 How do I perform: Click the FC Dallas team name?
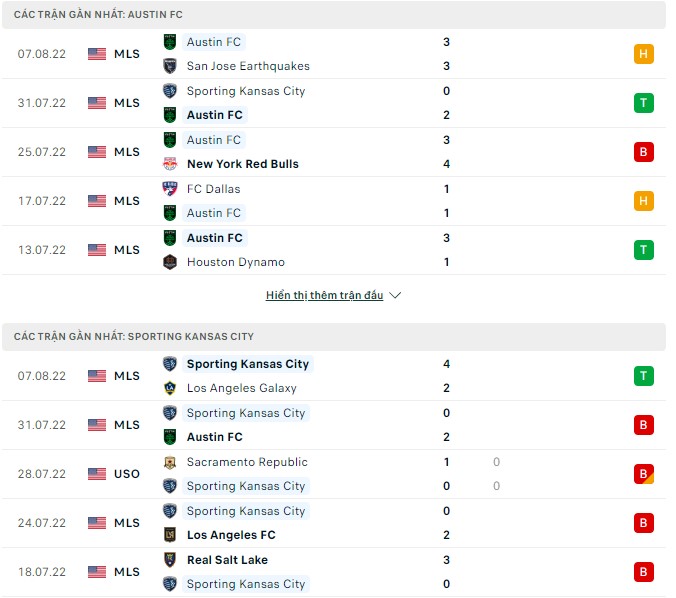pos(213,189)
